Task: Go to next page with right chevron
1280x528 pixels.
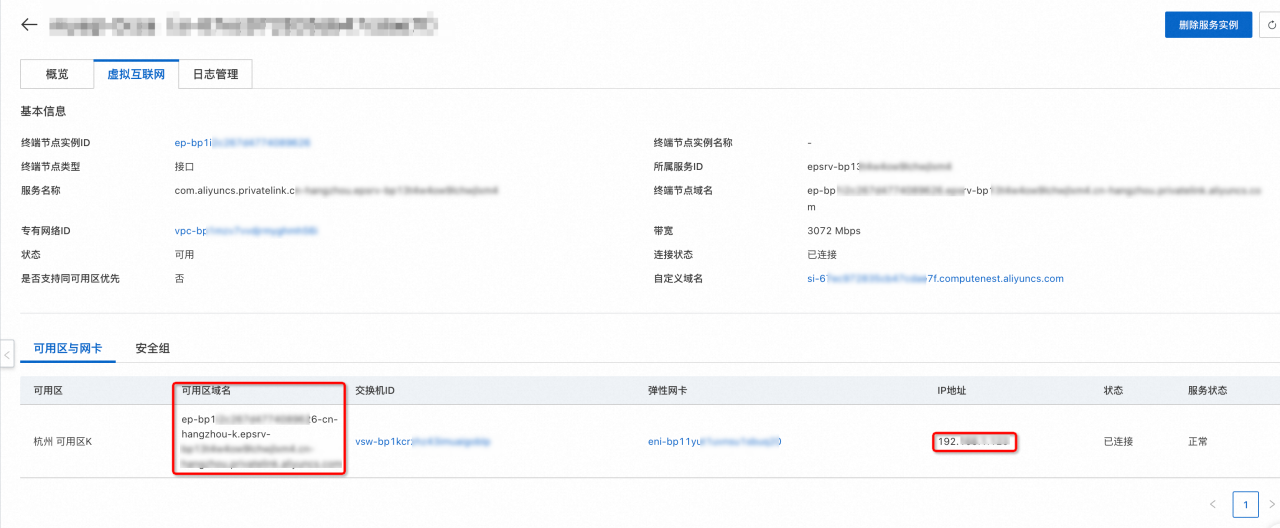Action: click(1272, 504)
